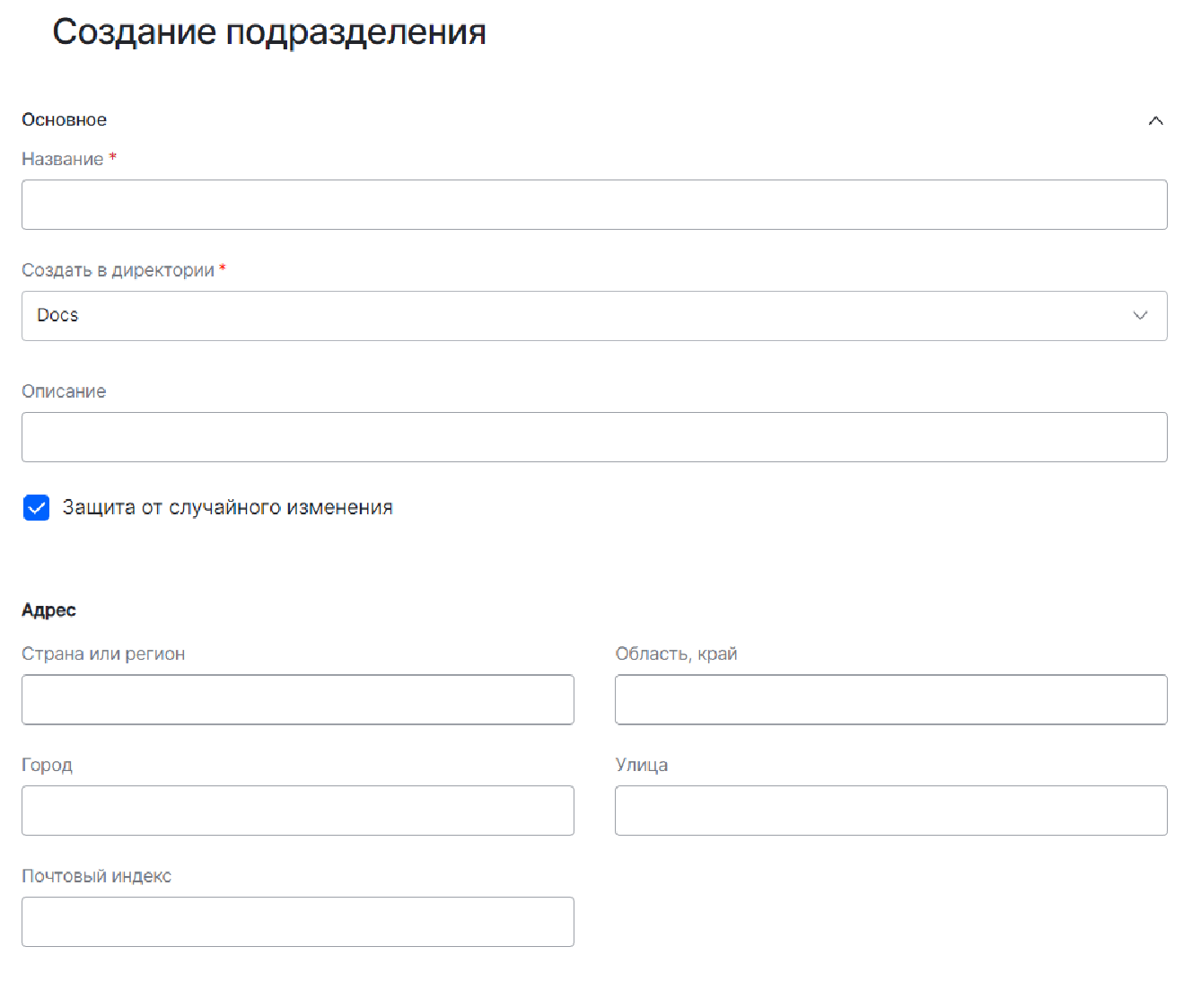Focus the Улица input field

tap(890, 811)
